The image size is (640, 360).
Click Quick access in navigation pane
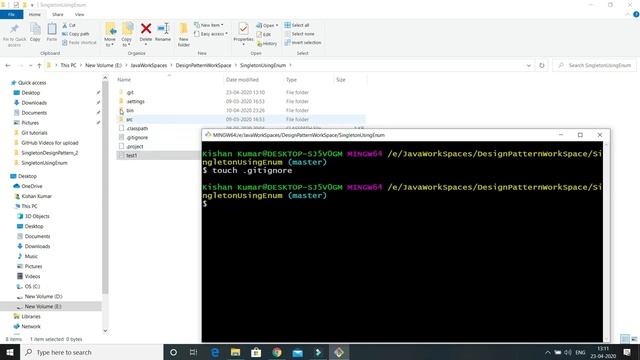click(32, 82)
